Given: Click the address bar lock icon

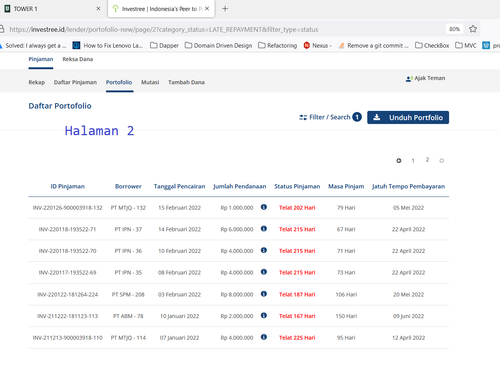Looking at the screenshot, I should [x=2, y=29].
